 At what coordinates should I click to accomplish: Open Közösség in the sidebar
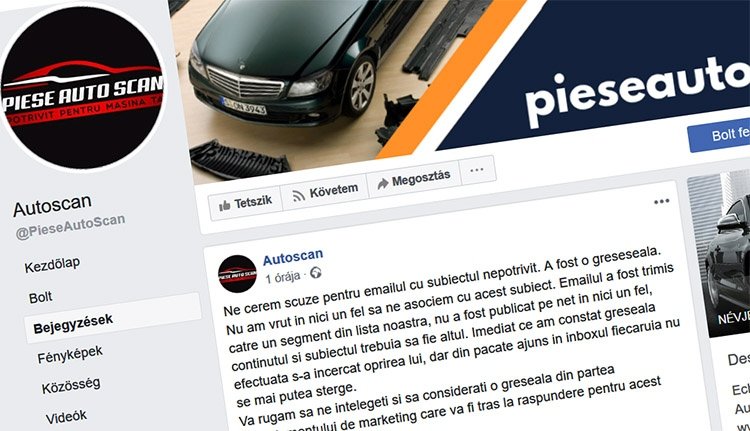click(x=71, y=385)
